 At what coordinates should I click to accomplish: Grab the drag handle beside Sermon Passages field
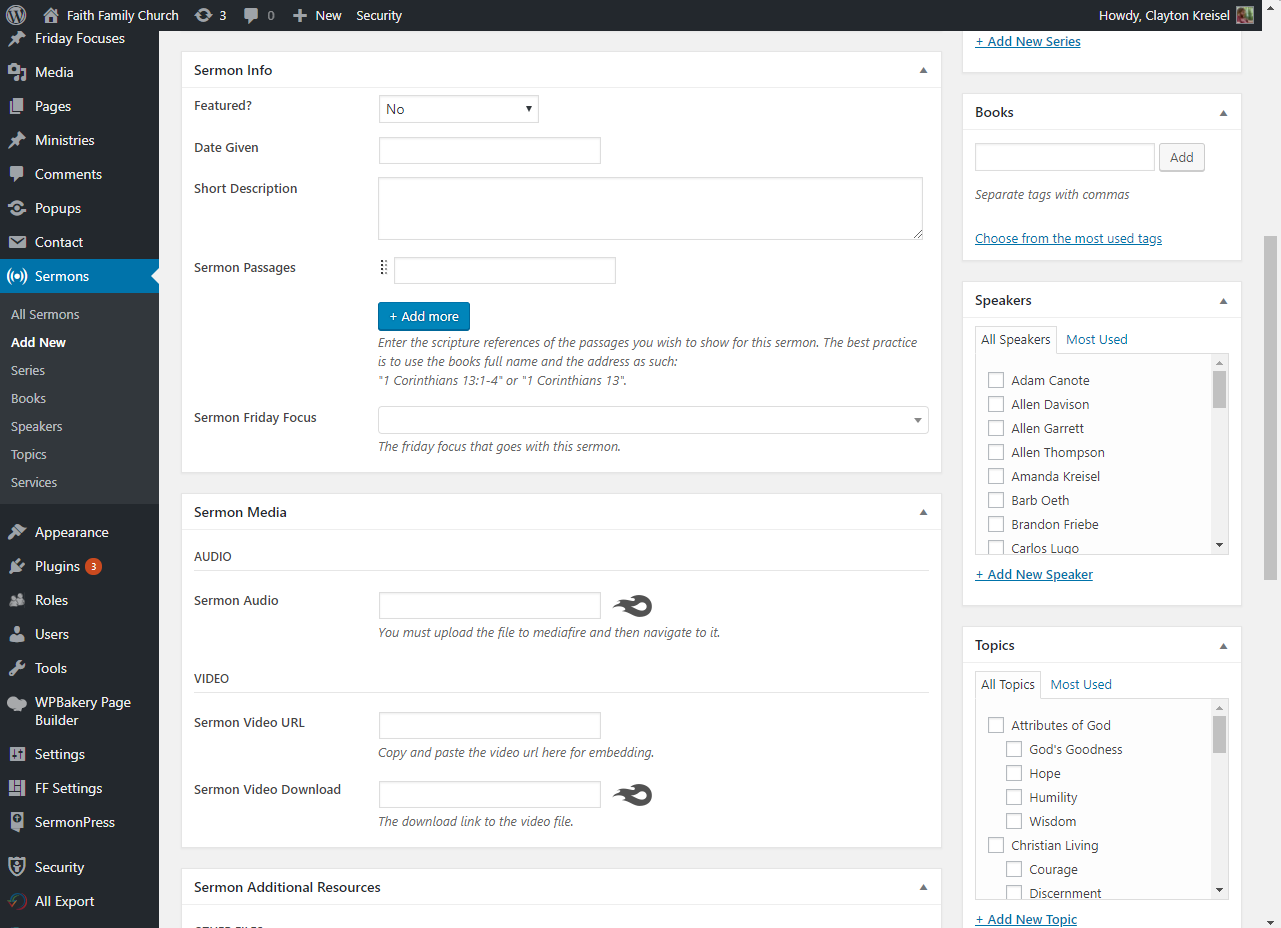tap(384, 268)
